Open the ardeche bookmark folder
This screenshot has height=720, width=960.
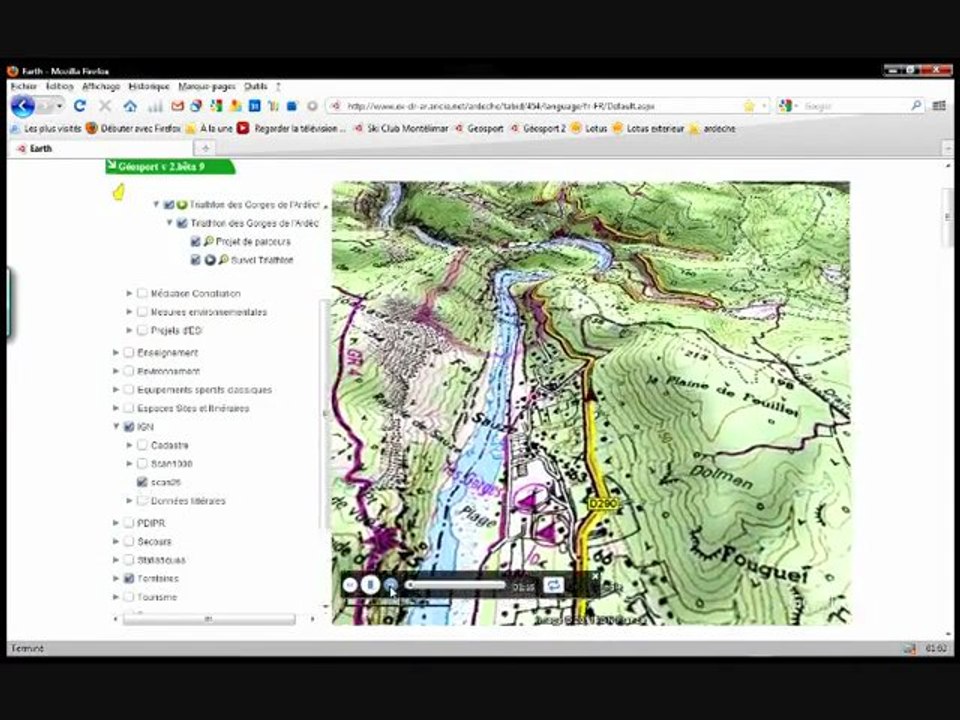[713, 129]
